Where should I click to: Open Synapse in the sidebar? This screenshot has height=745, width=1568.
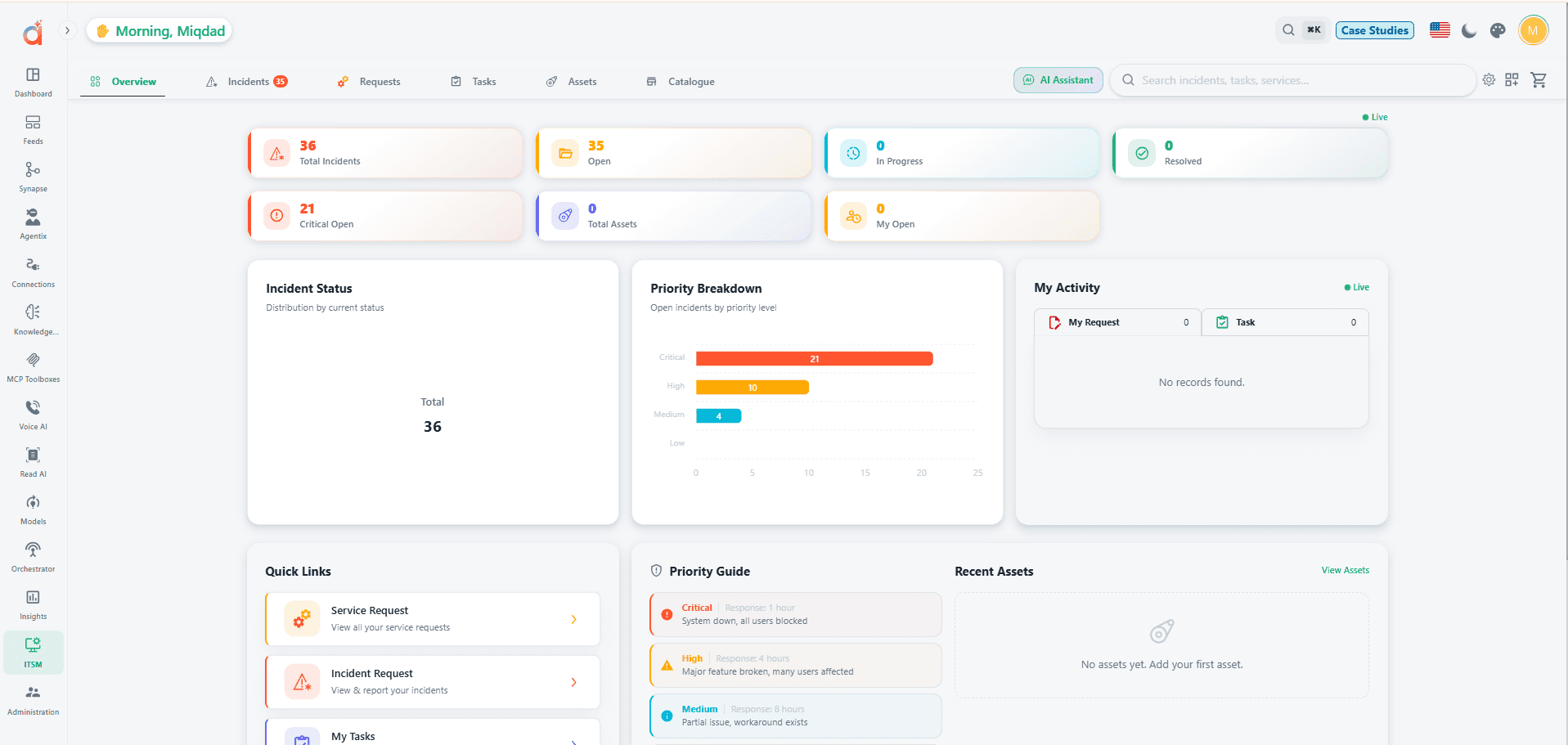click(33, 177)
